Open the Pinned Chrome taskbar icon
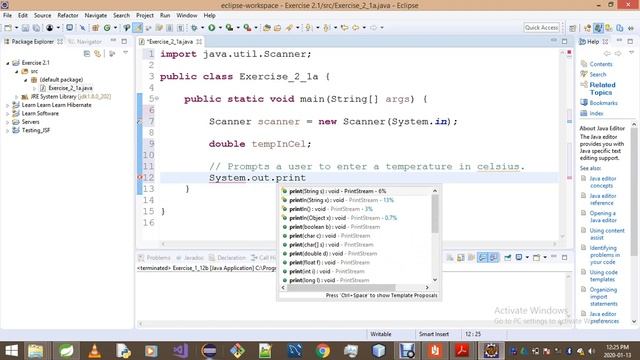The height and width of the screenshot is (360, 640). tap(322, 351)
